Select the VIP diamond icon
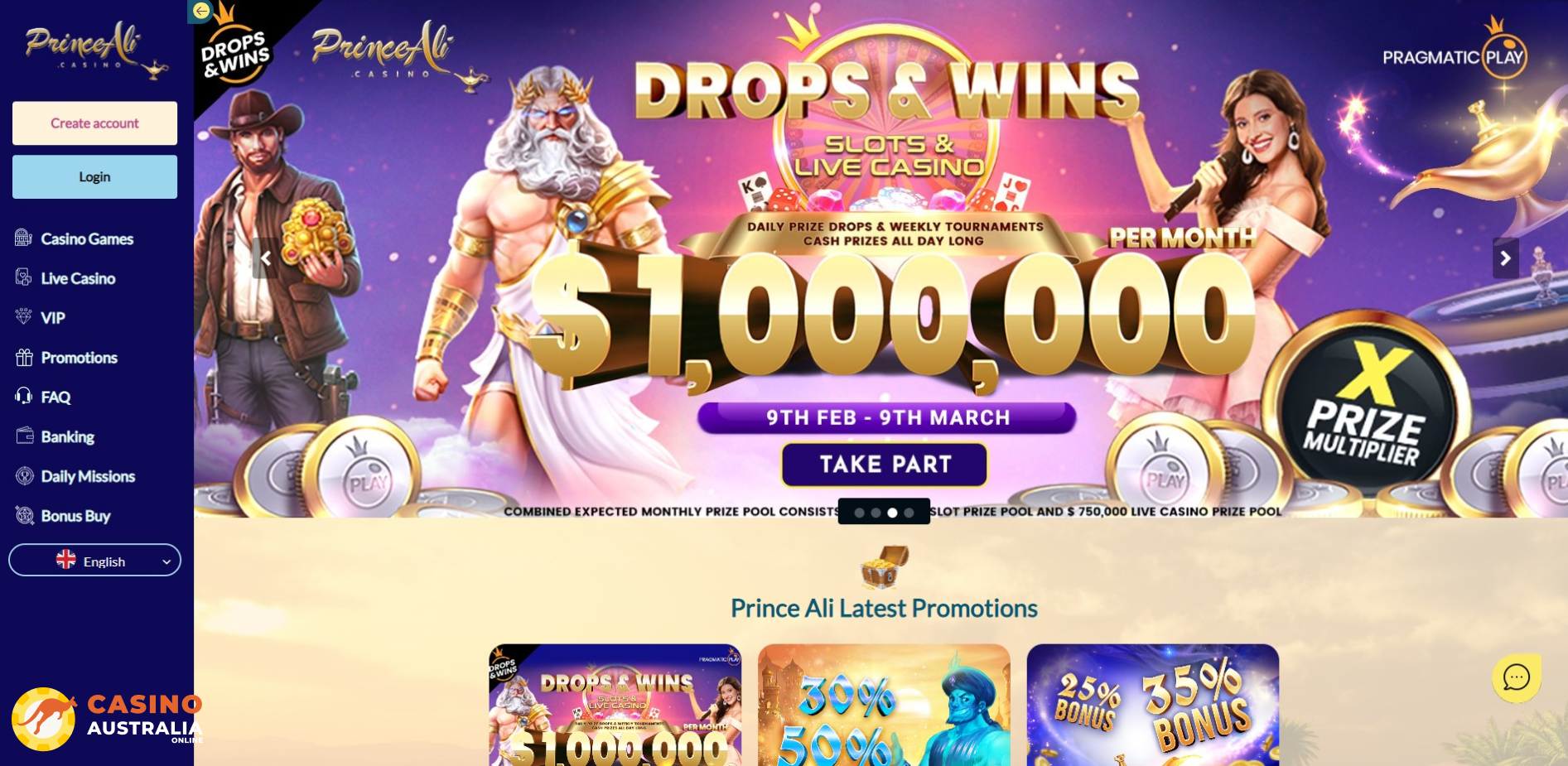Screen dimensions: 1568x766 [23, 317]
